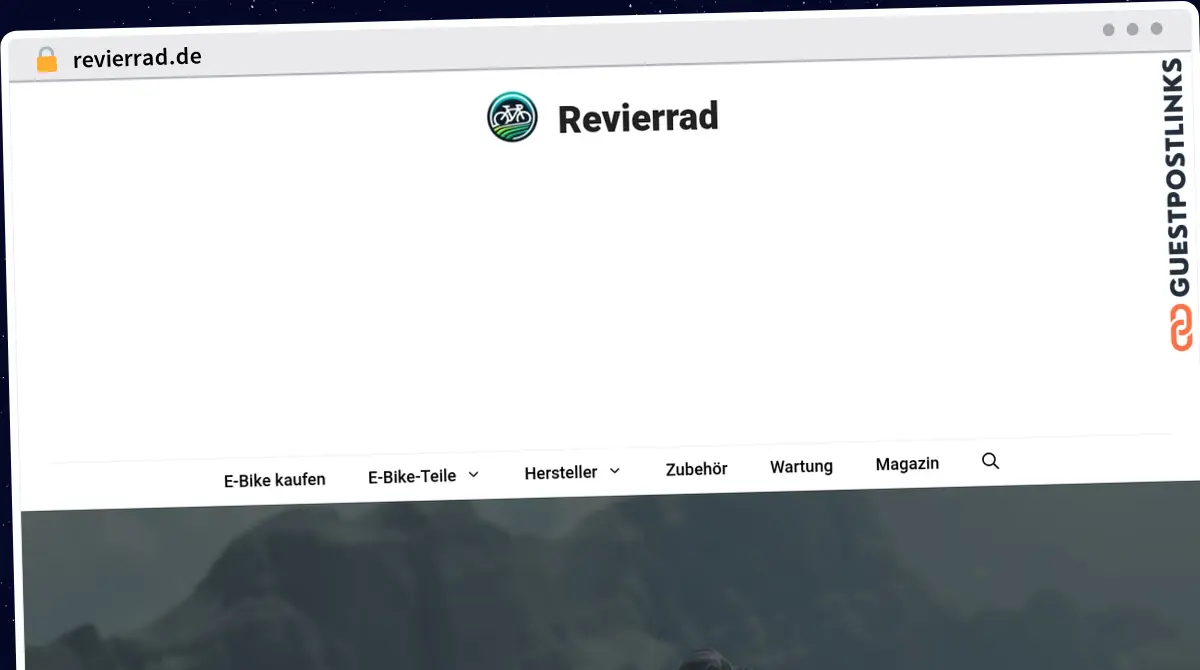Expand the E-Bike-Teile chevron arrow

click(x=474, y=474)
